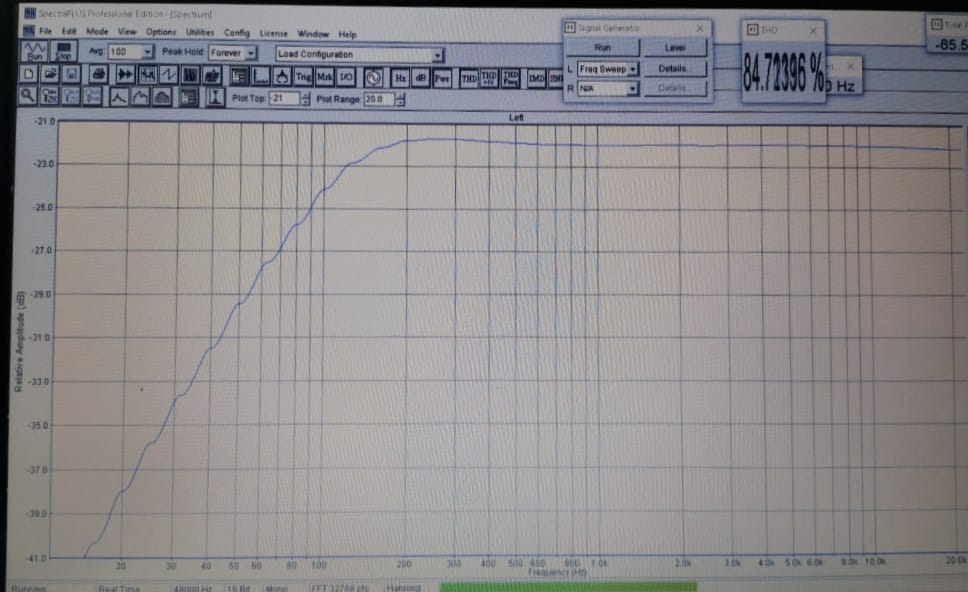This screenshot has width=968, height=592.
Task: Select the magnifier zoom tool
Action: click(29, 97)
